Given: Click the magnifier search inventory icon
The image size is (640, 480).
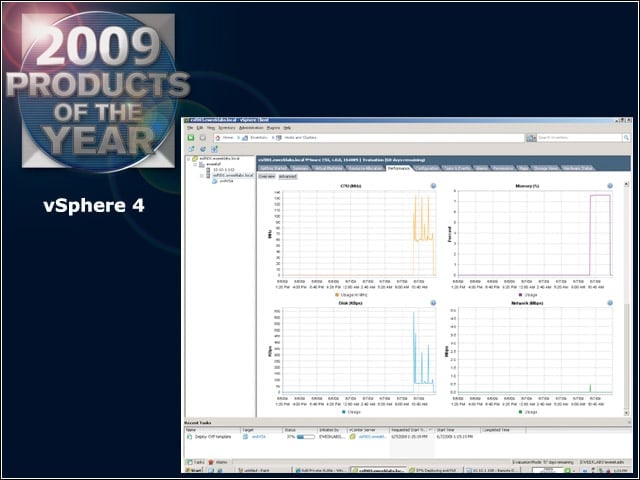Looking at the screenshot, I should (x=626, y=138).
